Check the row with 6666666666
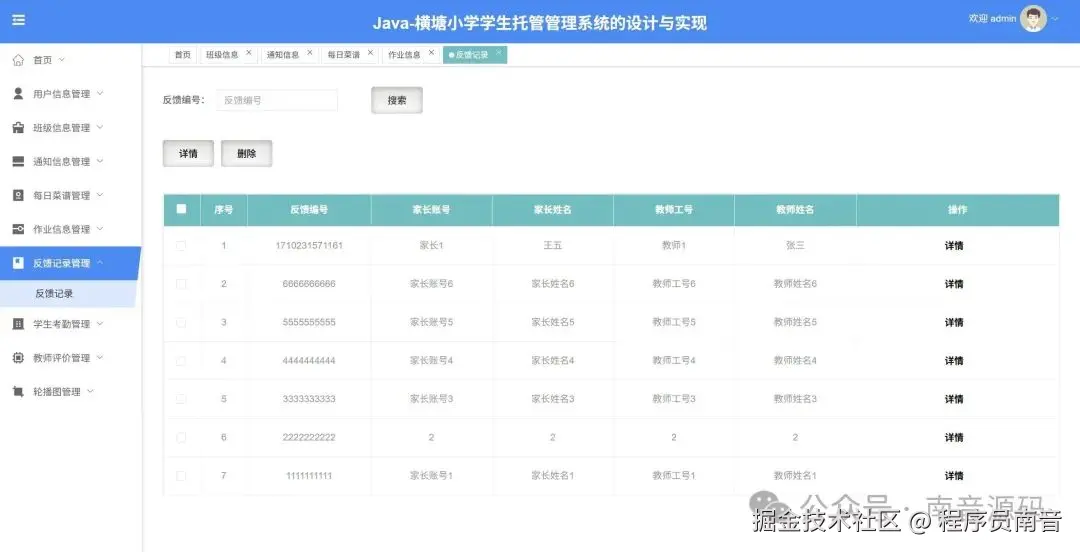The height and width of the screenshot is (552, 1080). 181,284
